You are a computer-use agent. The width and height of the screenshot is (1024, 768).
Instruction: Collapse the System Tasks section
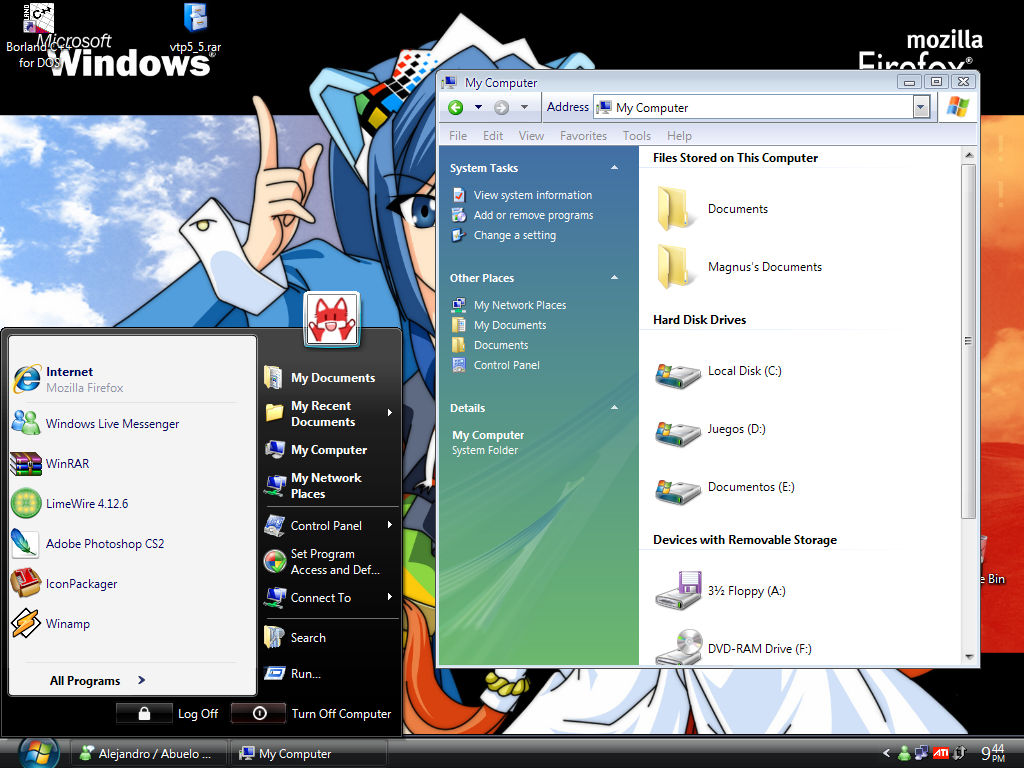pos(614,167)
